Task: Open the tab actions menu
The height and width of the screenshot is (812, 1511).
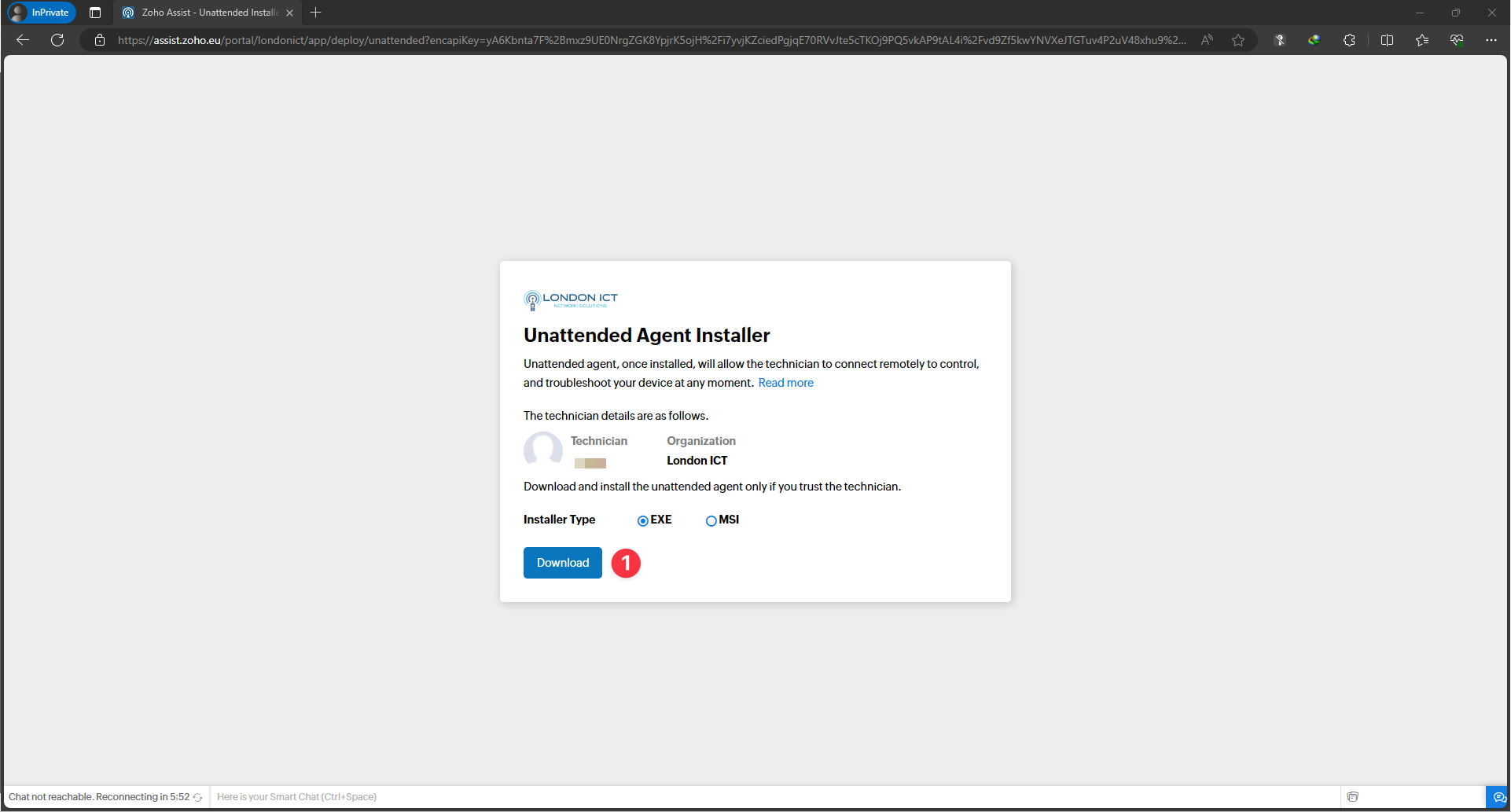Action: tap(95, 13)
